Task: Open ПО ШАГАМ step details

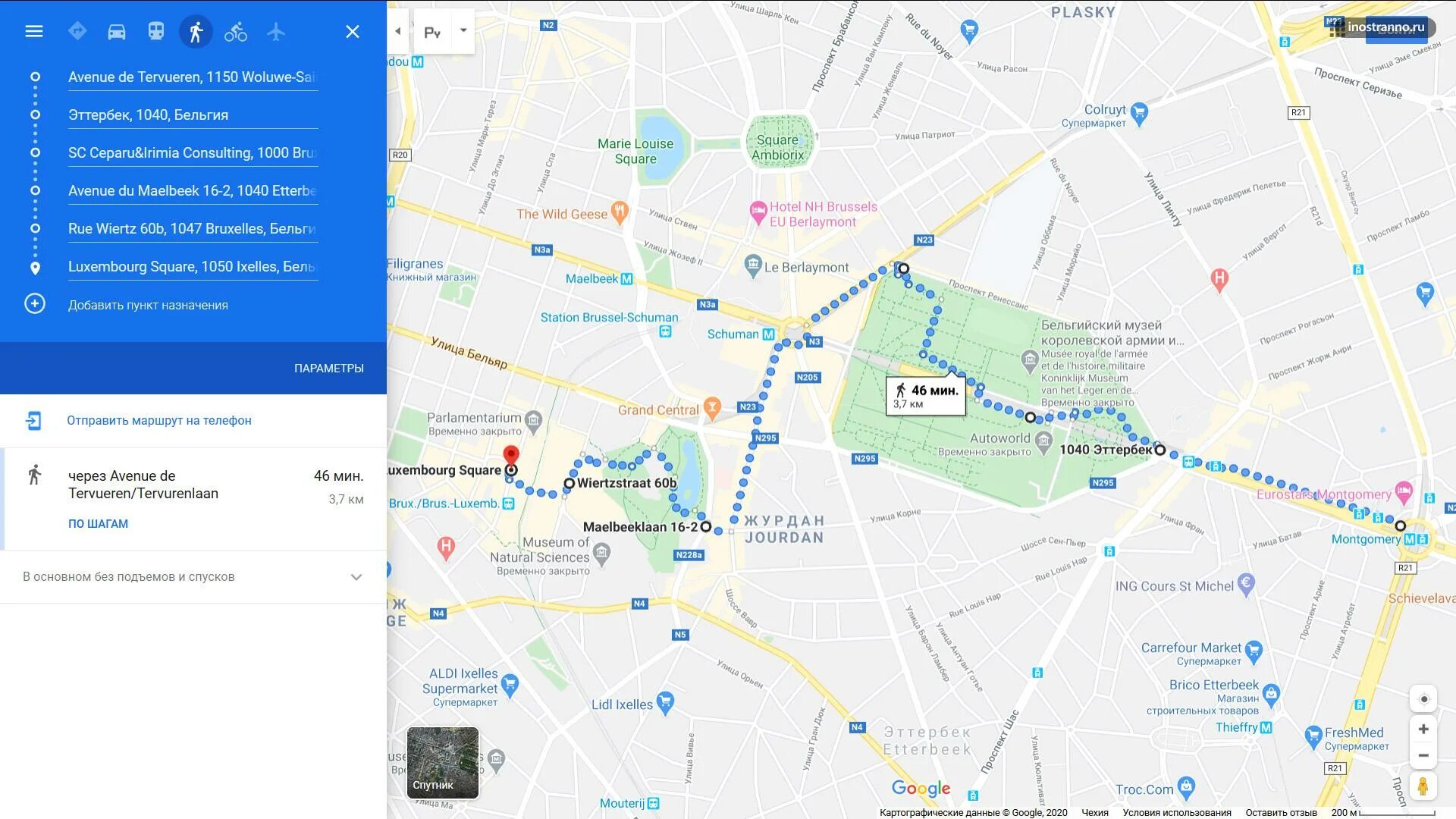Action: pos(98,524)
